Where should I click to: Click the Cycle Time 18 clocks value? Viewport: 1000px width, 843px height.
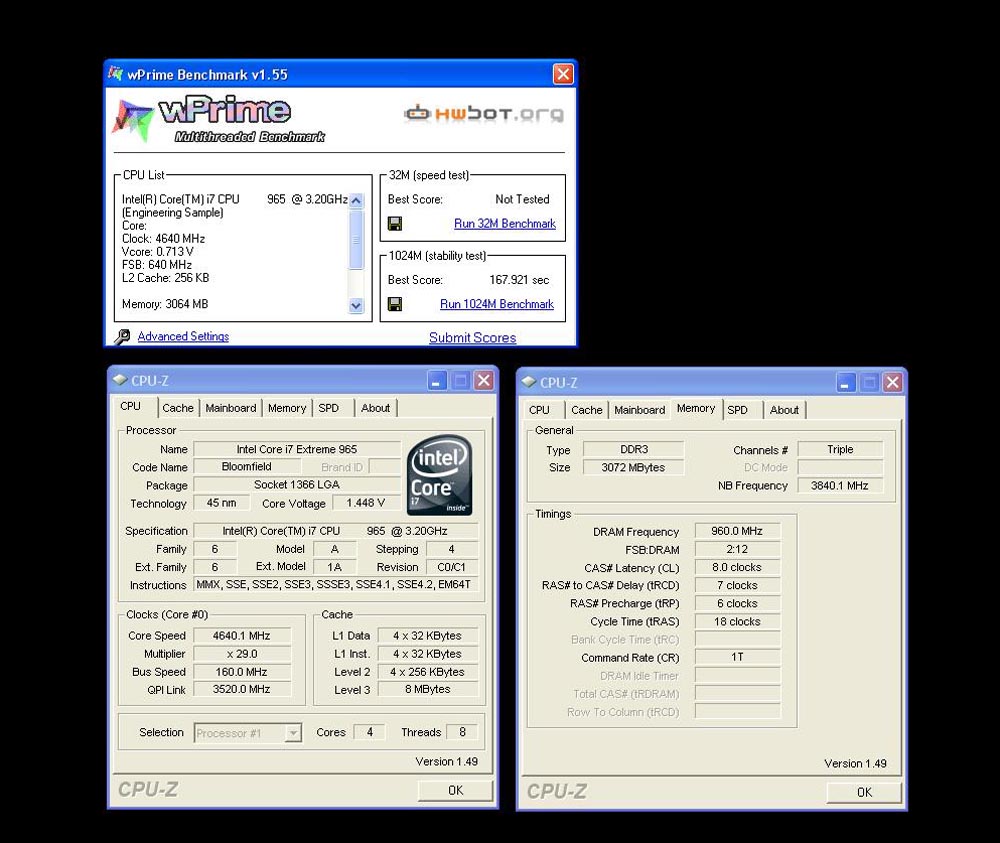737,622
